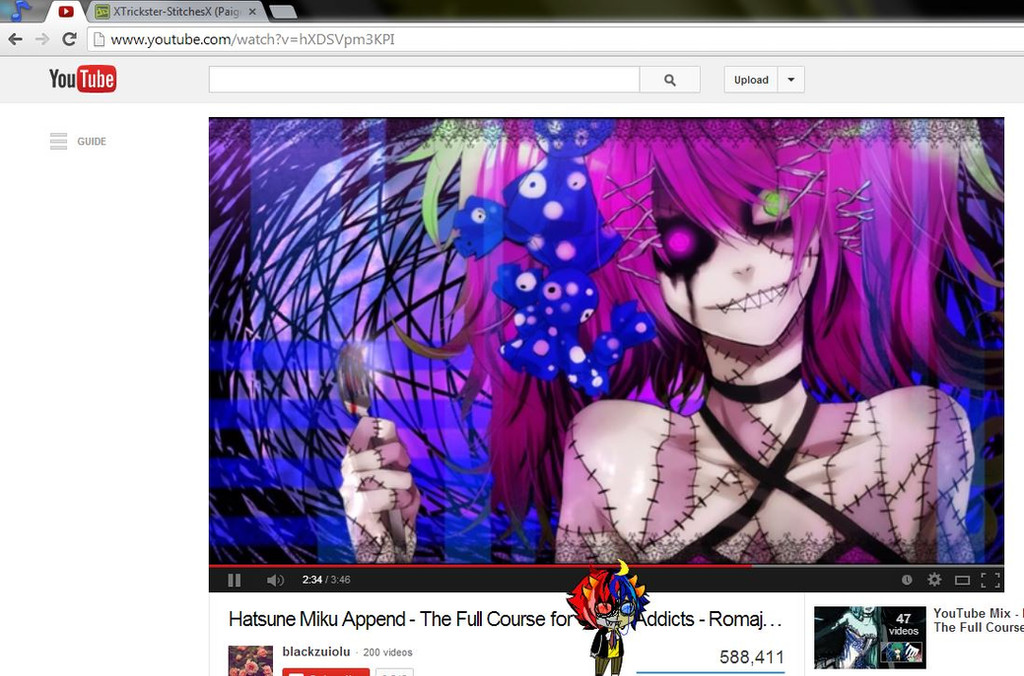Click the red Subscribe button
Screen dimensions: 1024x676
pyautogui.click(x=326, y=672)
